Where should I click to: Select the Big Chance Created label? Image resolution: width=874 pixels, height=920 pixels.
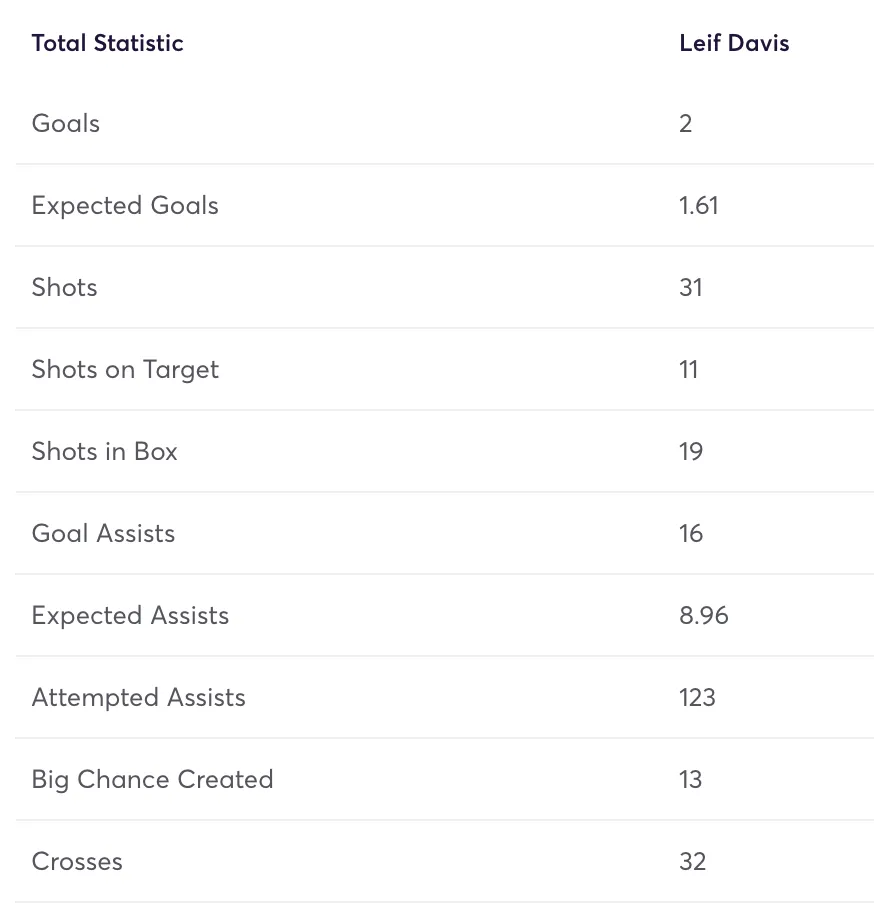point(153,780)
